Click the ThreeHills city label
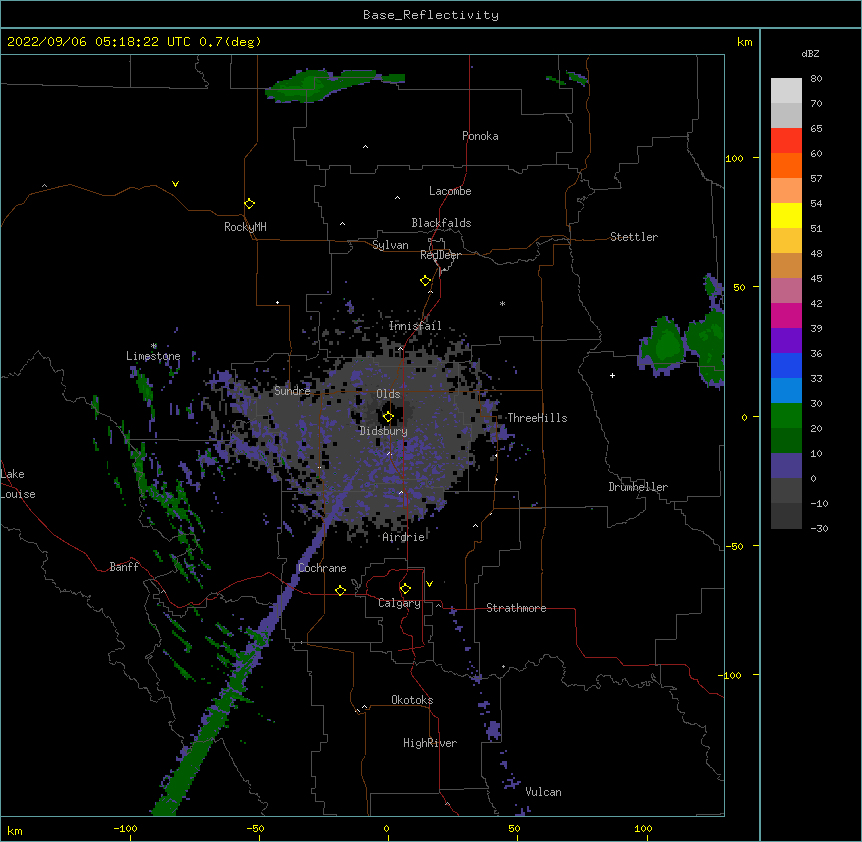Screen dimensions: 862x842 coord(537,418)
